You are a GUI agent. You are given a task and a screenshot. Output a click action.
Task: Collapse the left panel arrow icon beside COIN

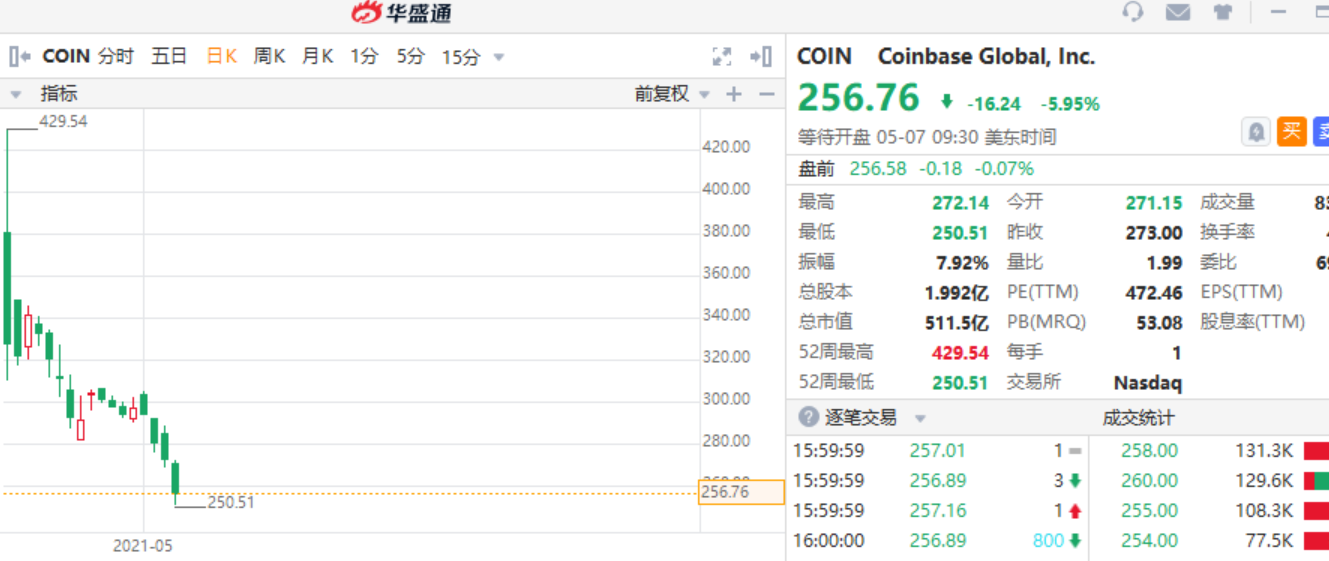point(20,57)
